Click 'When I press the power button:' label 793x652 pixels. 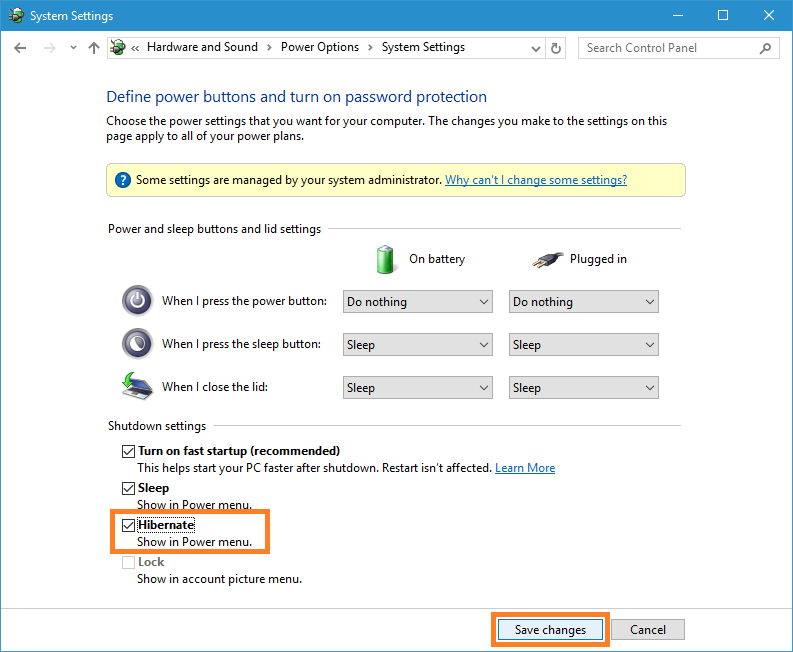pyautogui.click(x=244, y=301)
